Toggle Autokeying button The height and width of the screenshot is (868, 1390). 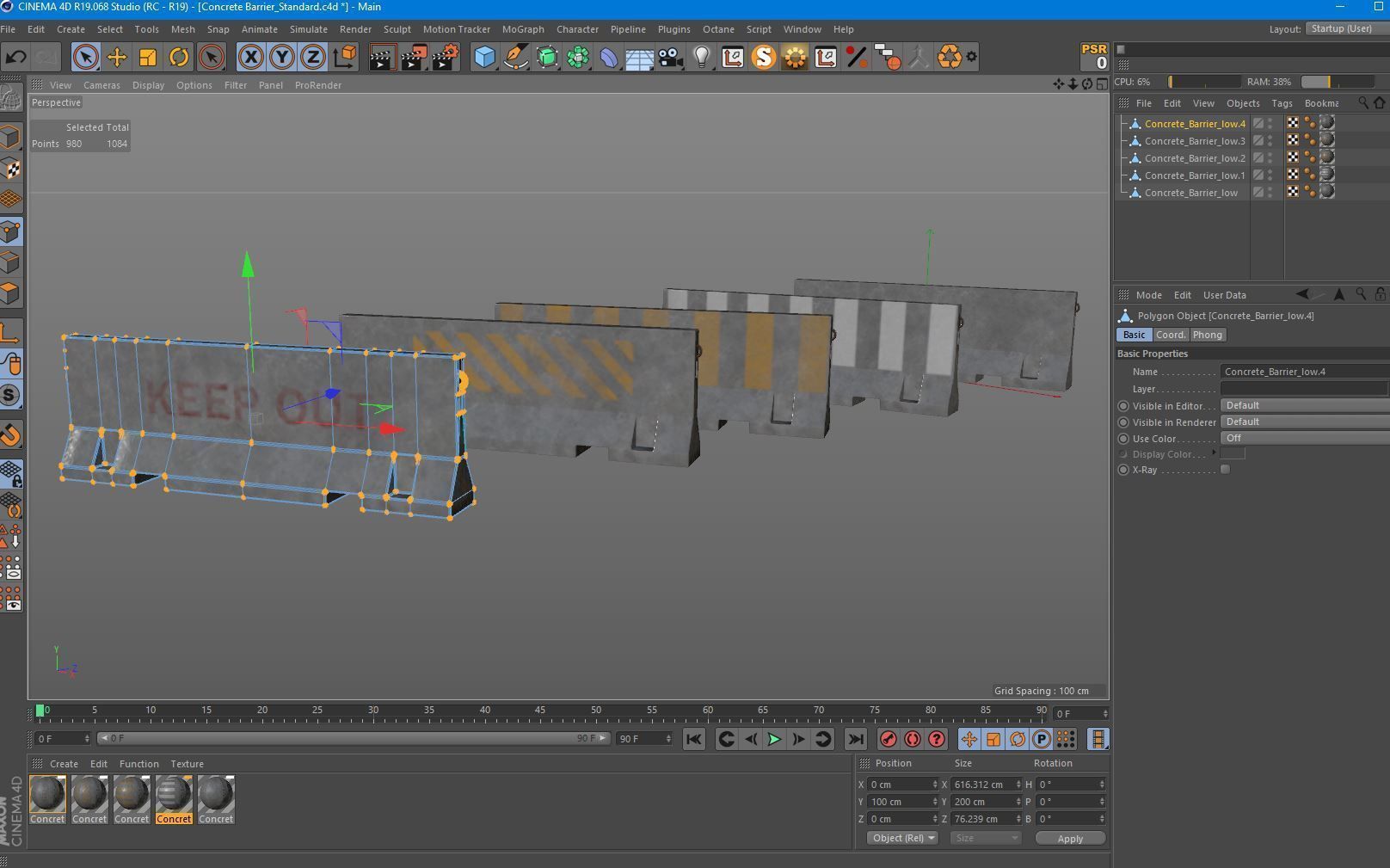tap(913, 739)
